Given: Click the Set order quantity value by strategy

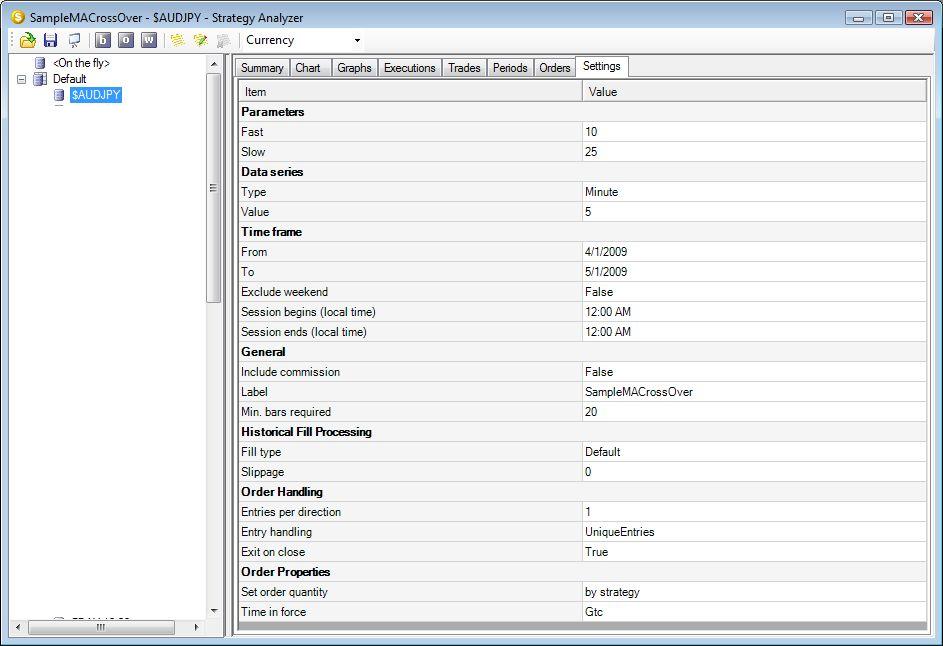Looking at the screenshot, I should (x=754, y=592).
